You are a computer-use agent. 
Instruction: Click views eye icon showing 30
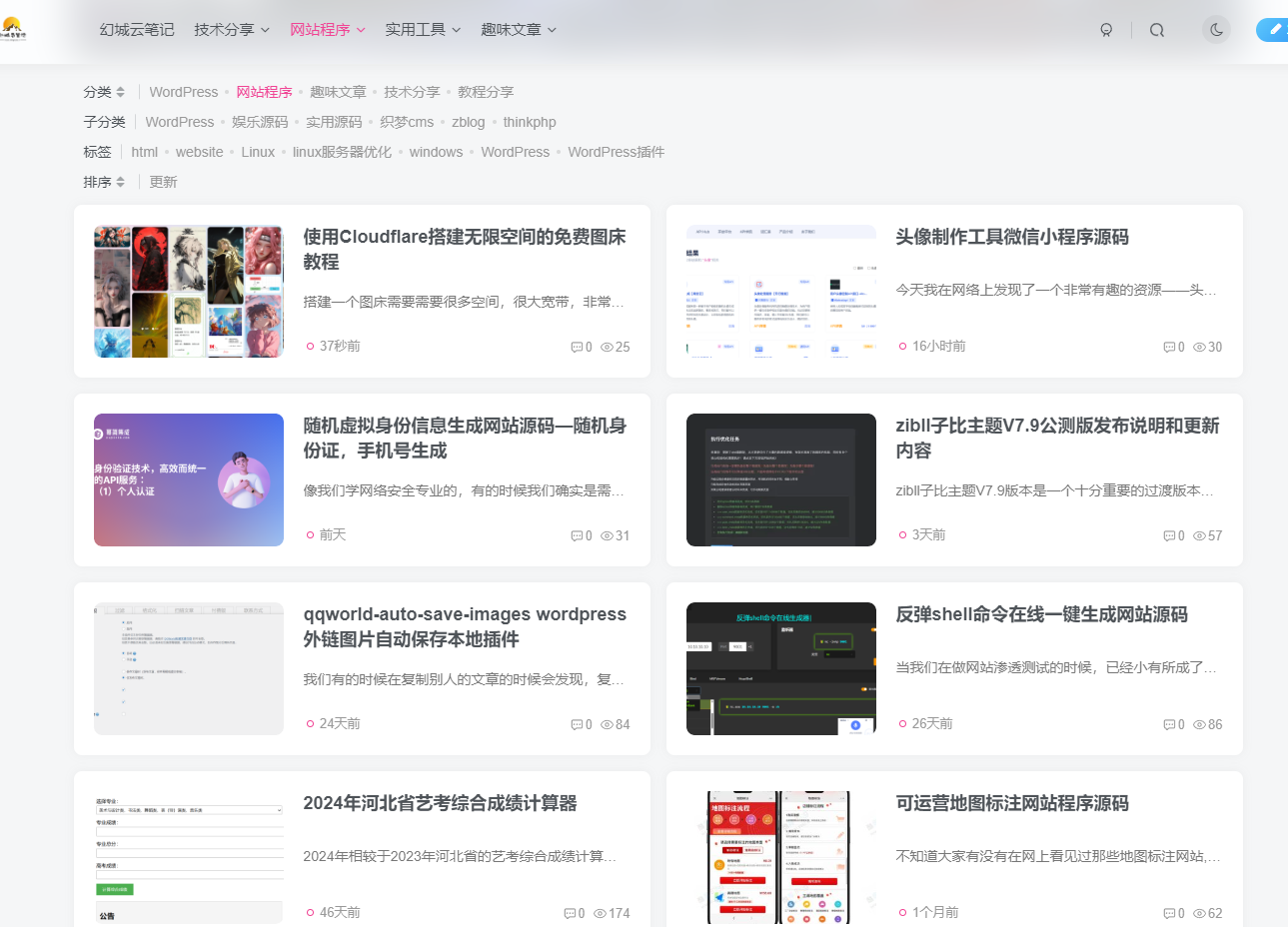[1199, 348]
